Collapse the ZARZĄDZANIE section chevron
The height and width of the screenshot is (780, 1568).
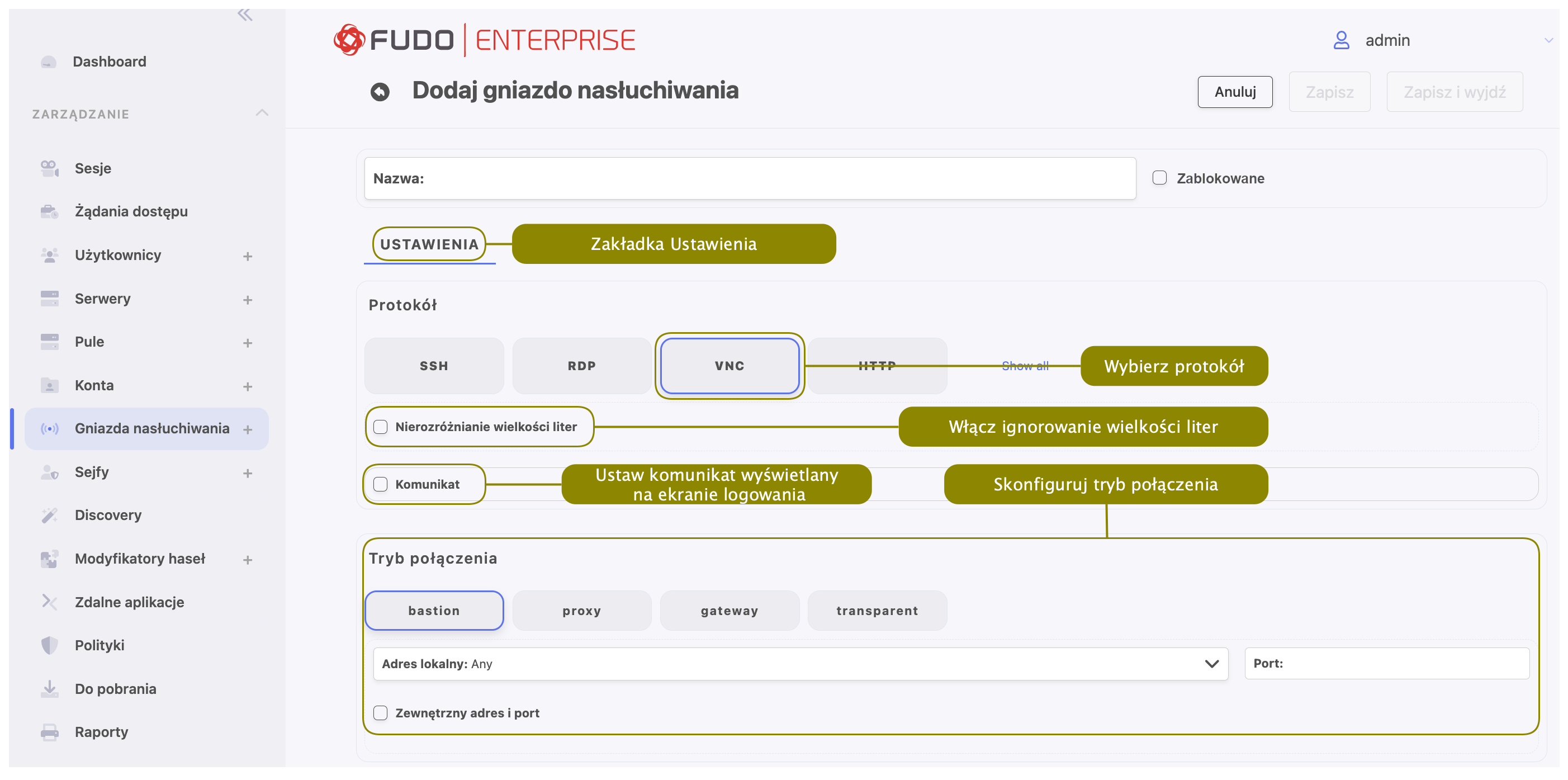point(262,114)
